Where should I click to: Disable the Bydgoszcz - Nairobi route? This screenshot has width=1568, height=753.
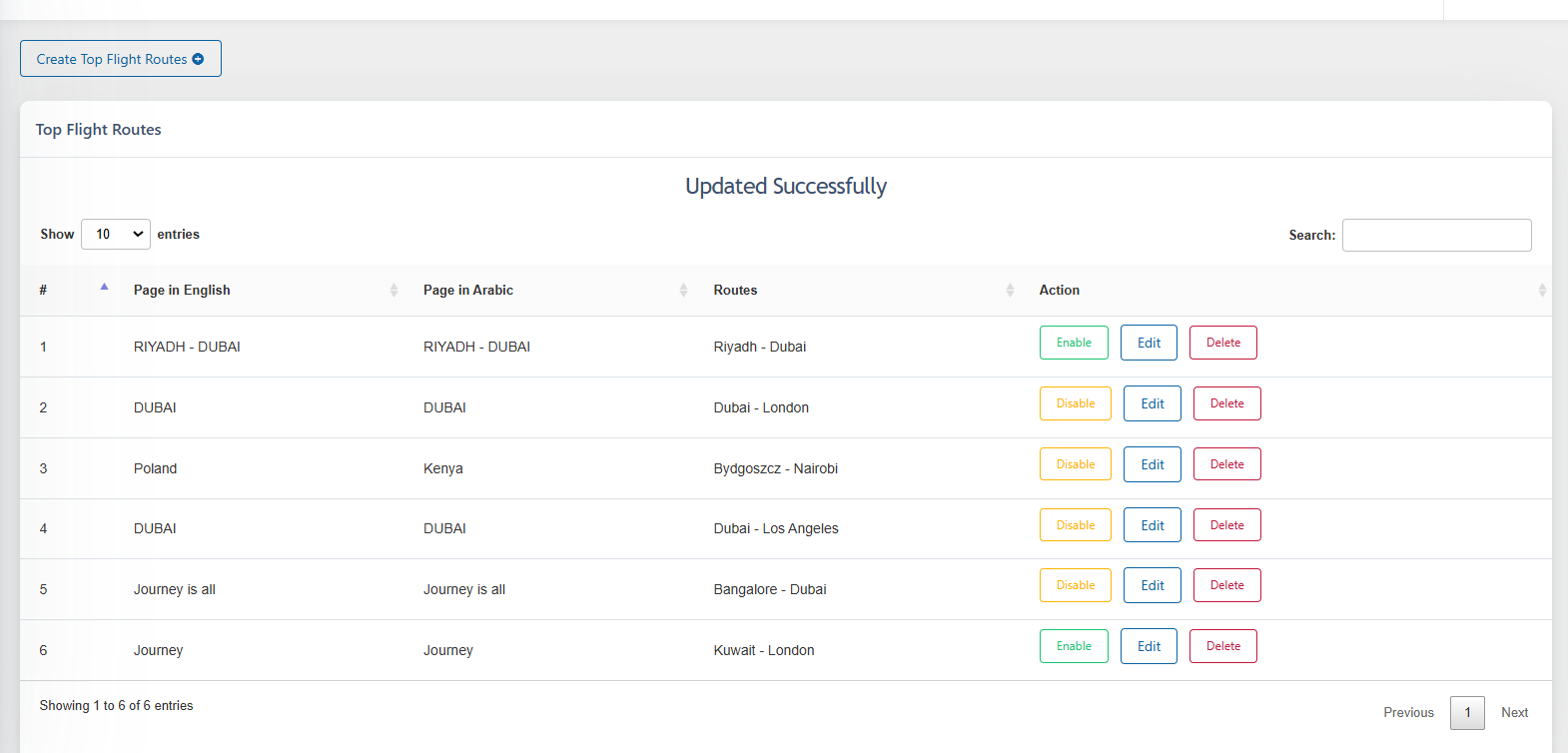click(1075, 464)
